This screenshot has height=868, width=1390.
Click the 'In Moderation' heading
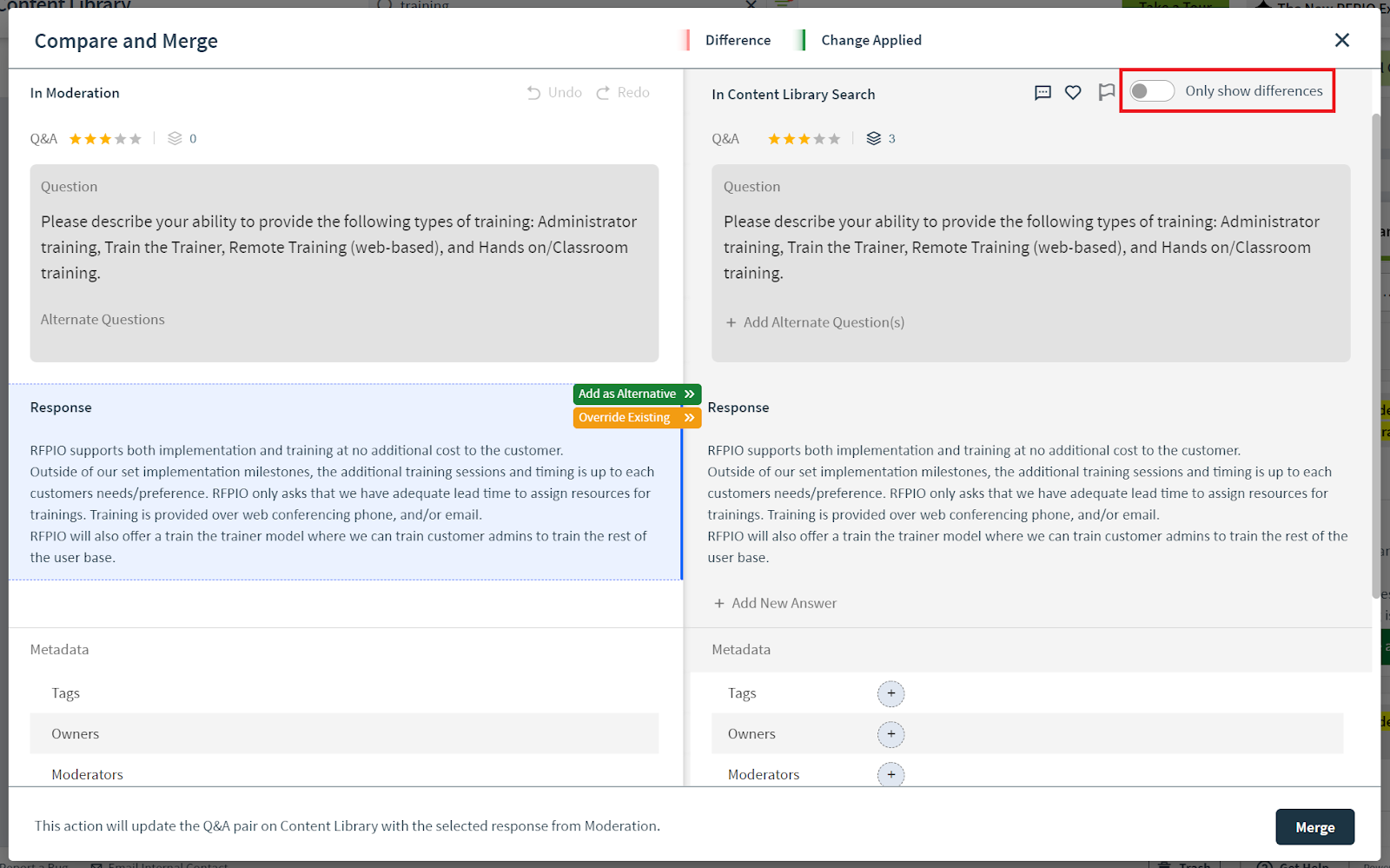pos(75,93)
